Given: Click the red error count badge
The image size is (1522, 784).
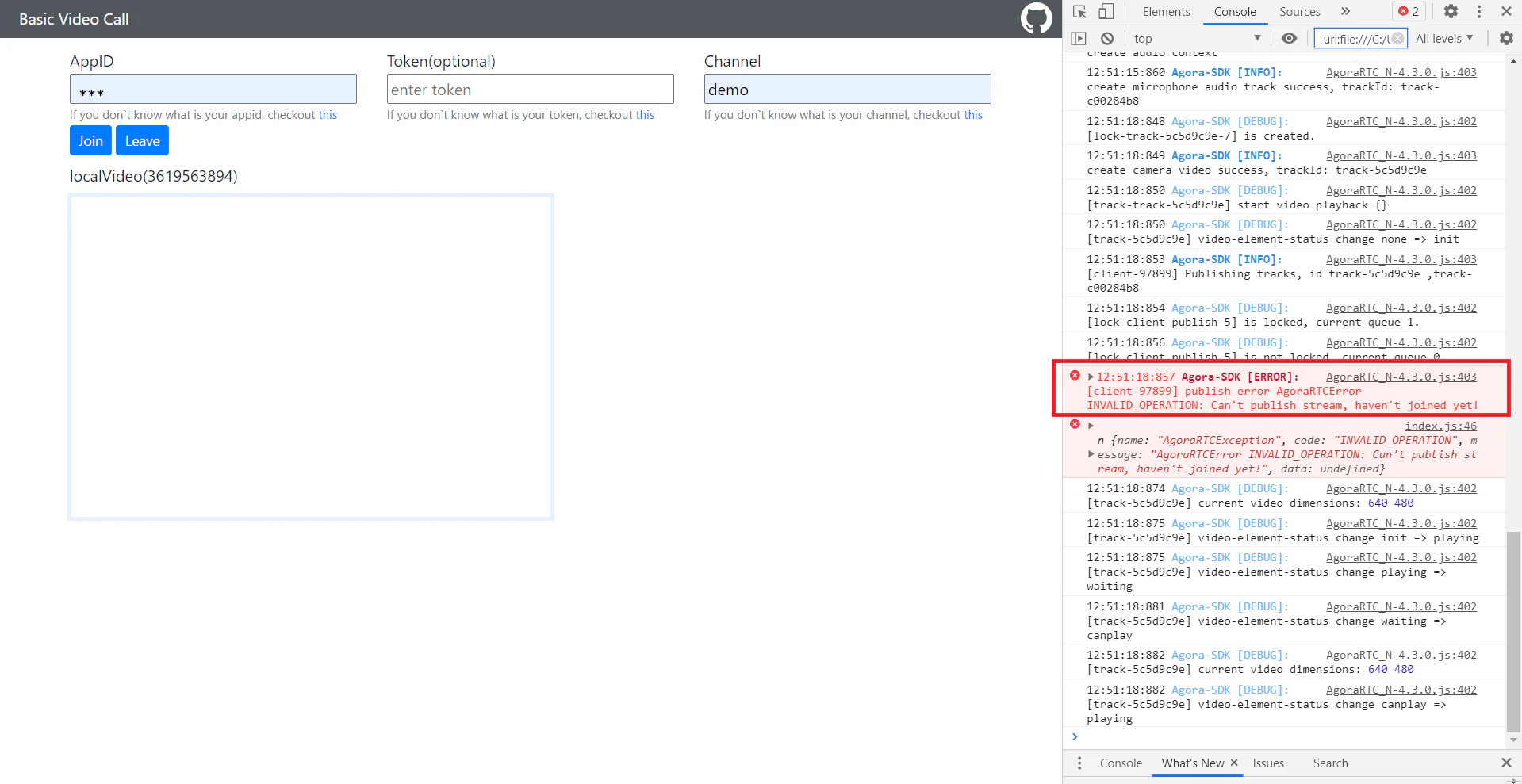Looking at the screenshot, I should click(x=1409, y=12).
